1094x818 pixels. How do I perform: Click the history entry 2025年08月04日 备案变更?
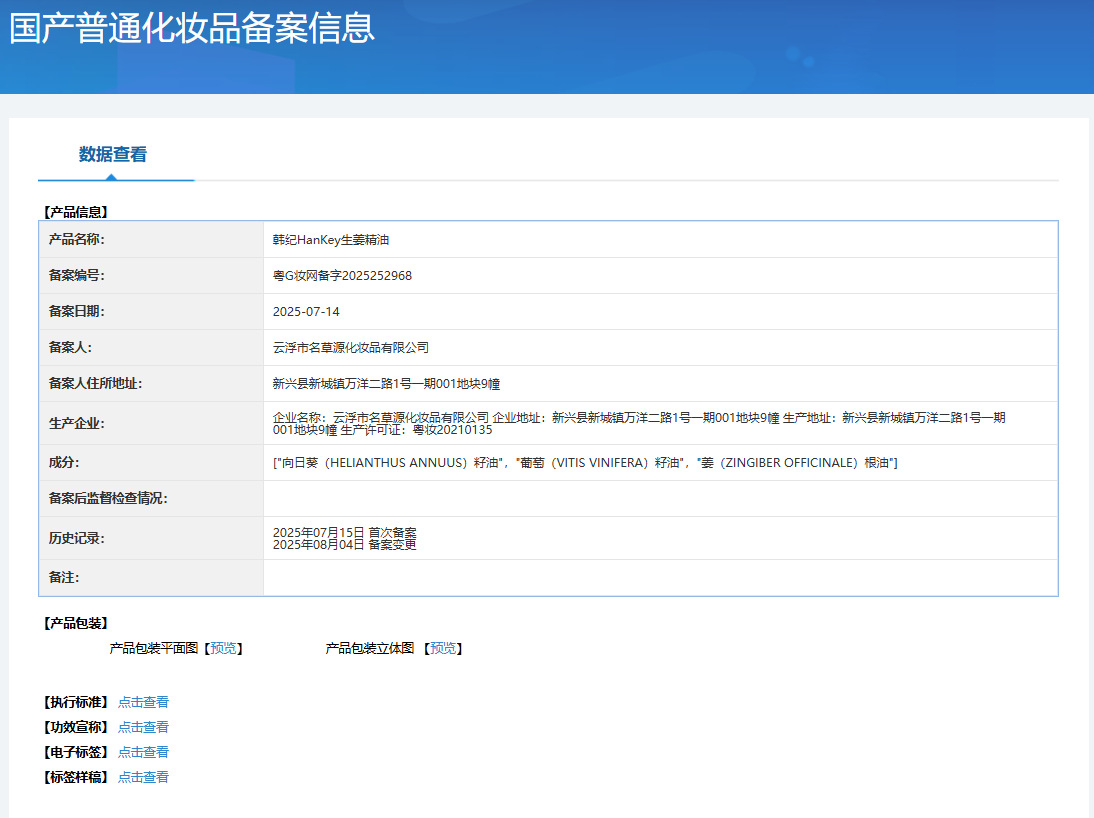coord(344,544)
